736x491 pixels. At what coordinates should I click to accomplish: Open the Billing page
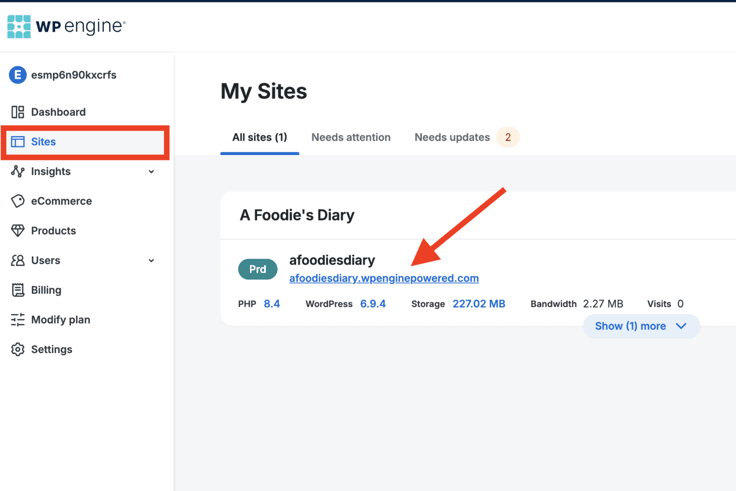point(46,290)
